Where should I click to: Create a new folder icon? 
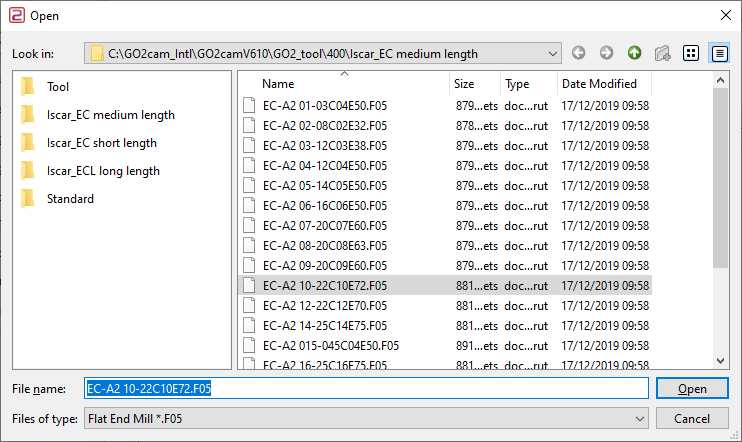coord(661,53)
